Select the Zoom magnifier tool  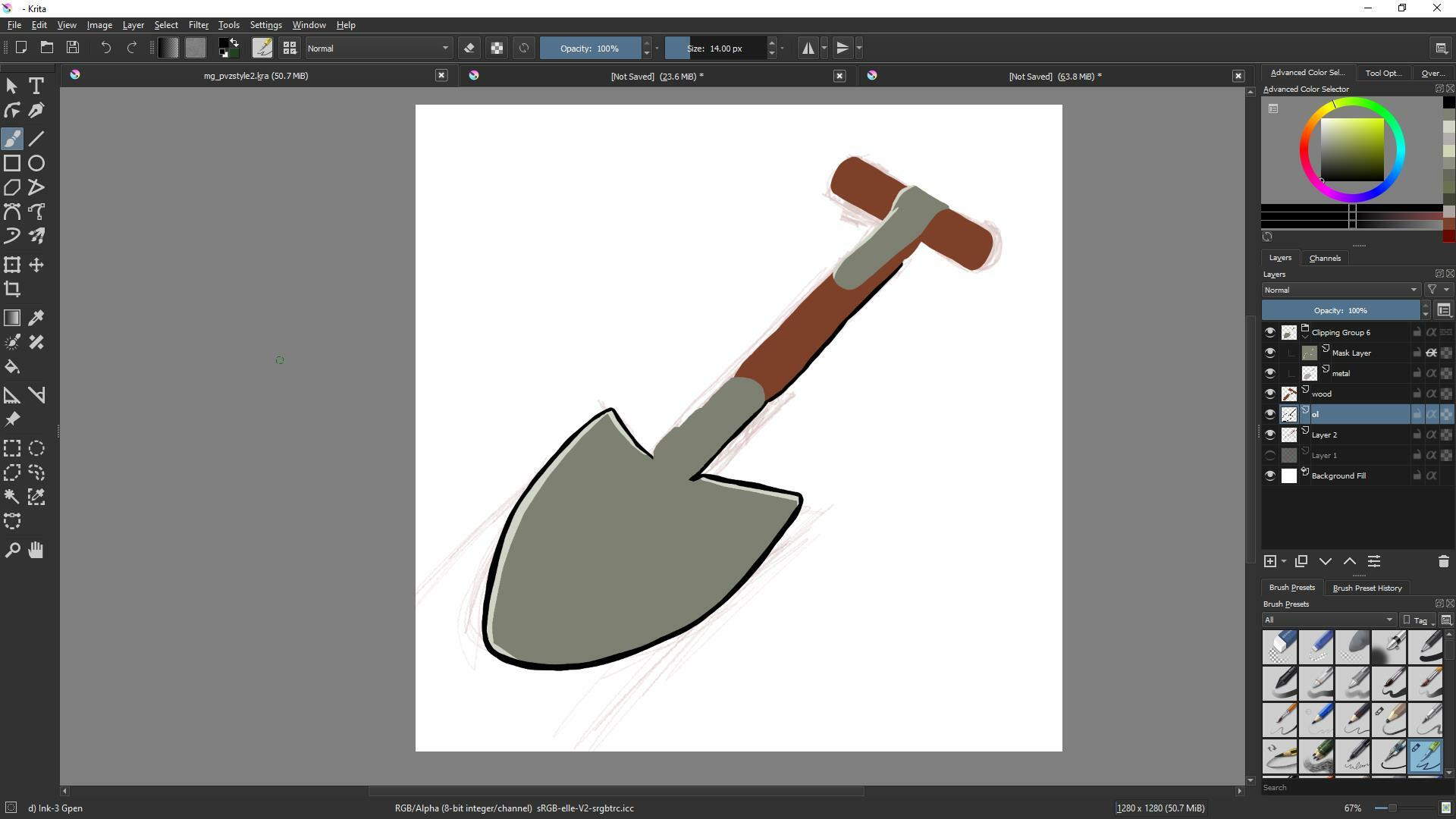(x=12, y=550)
